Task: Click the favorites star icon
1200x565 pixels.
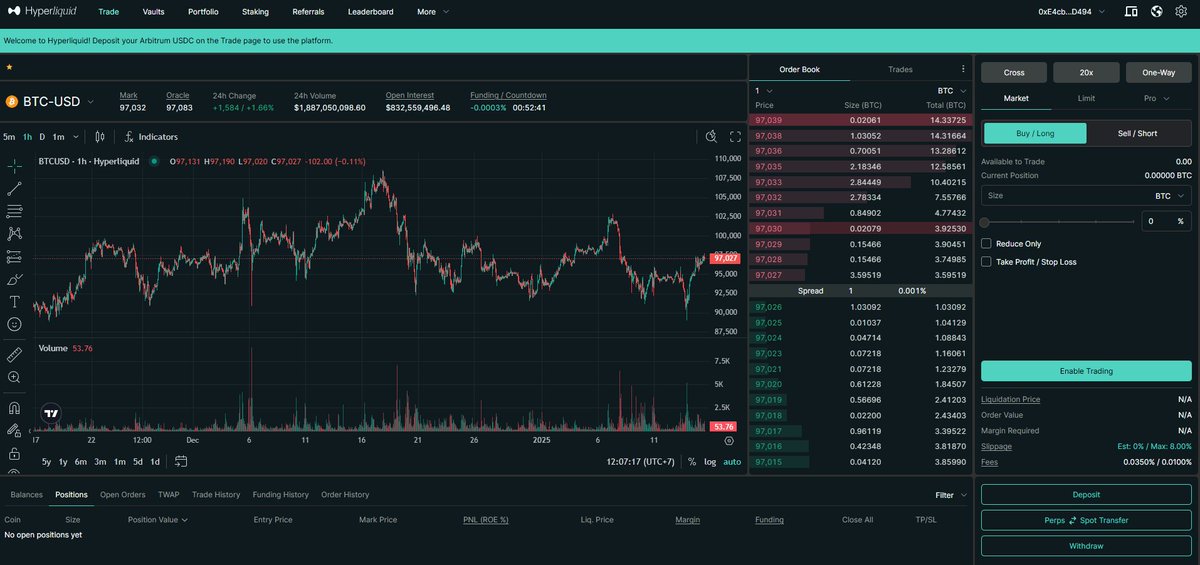Action: click(x=9, y=67)
